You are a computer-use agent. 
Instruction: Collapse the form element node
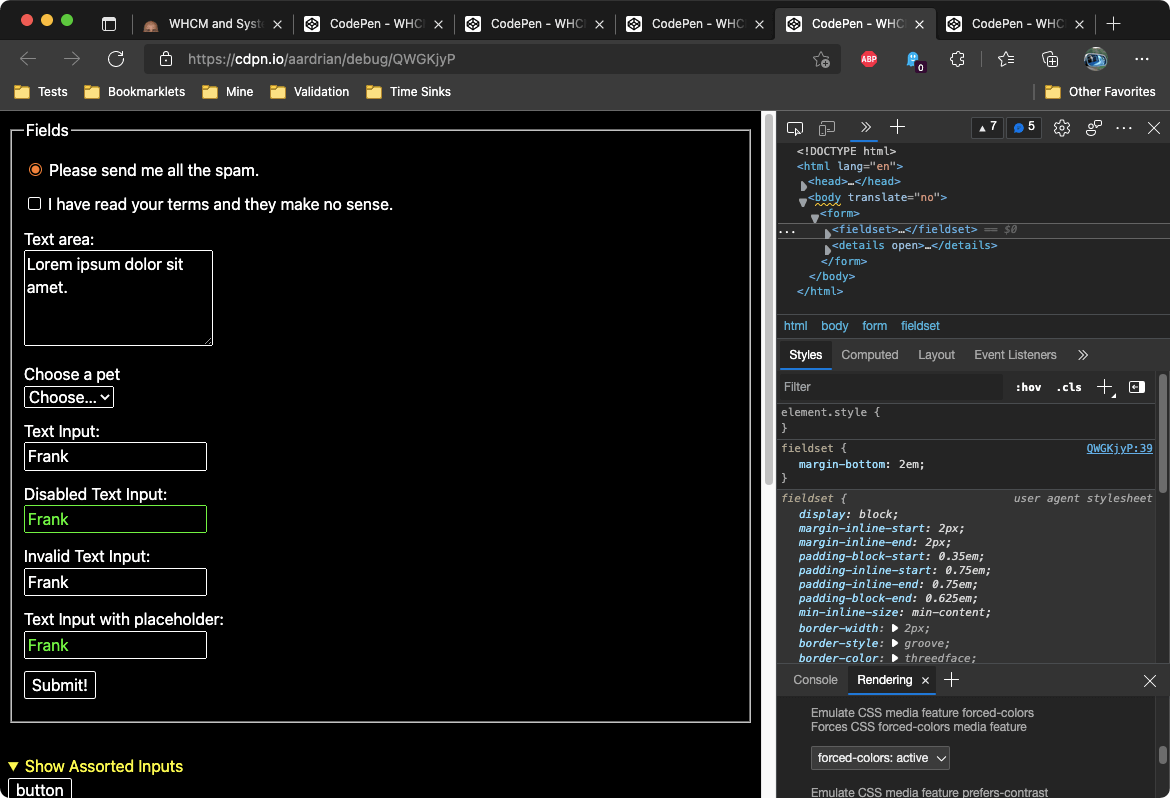pos(815,218)
